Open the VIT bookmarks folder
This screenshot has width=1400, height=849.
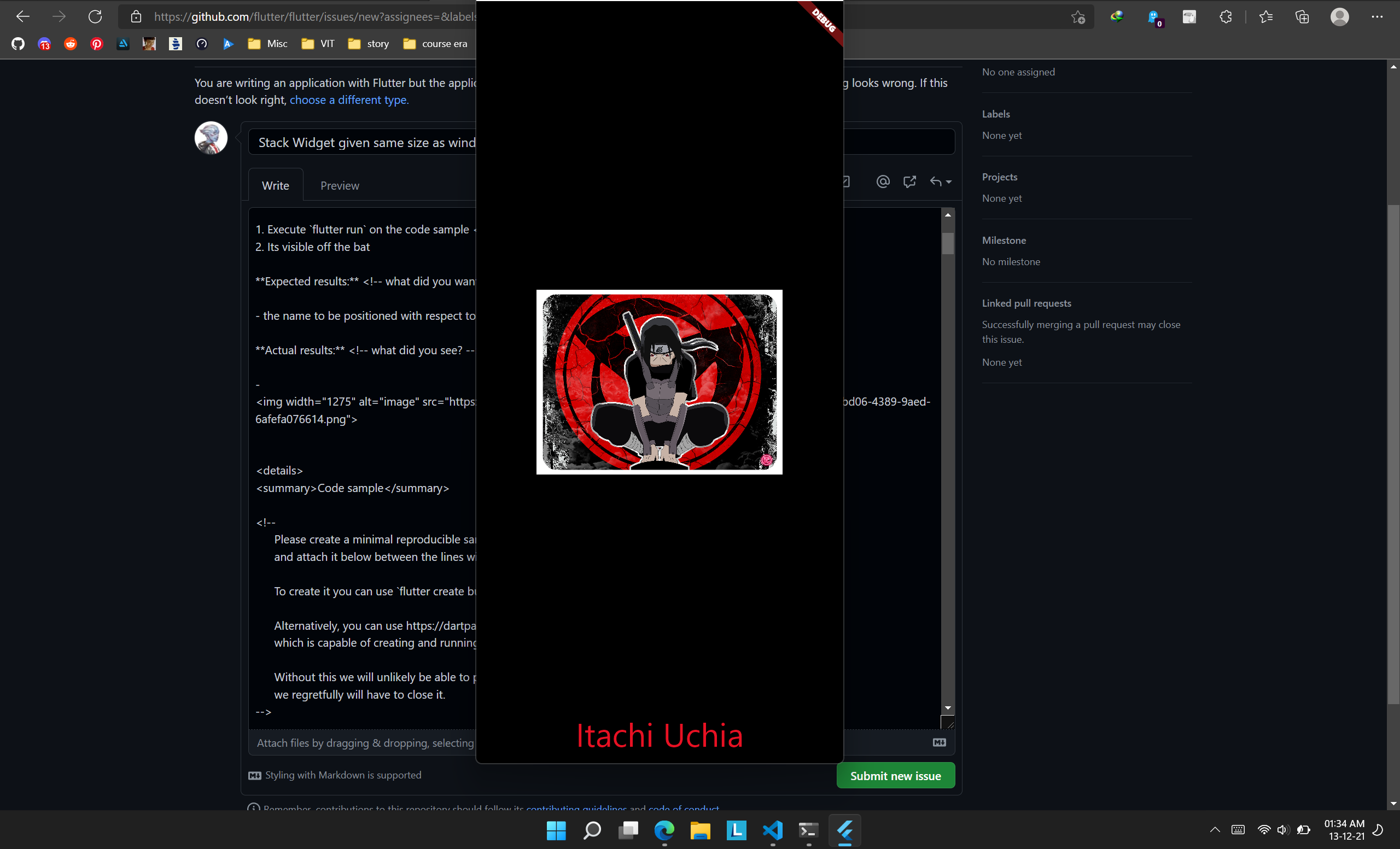[318, 44]
